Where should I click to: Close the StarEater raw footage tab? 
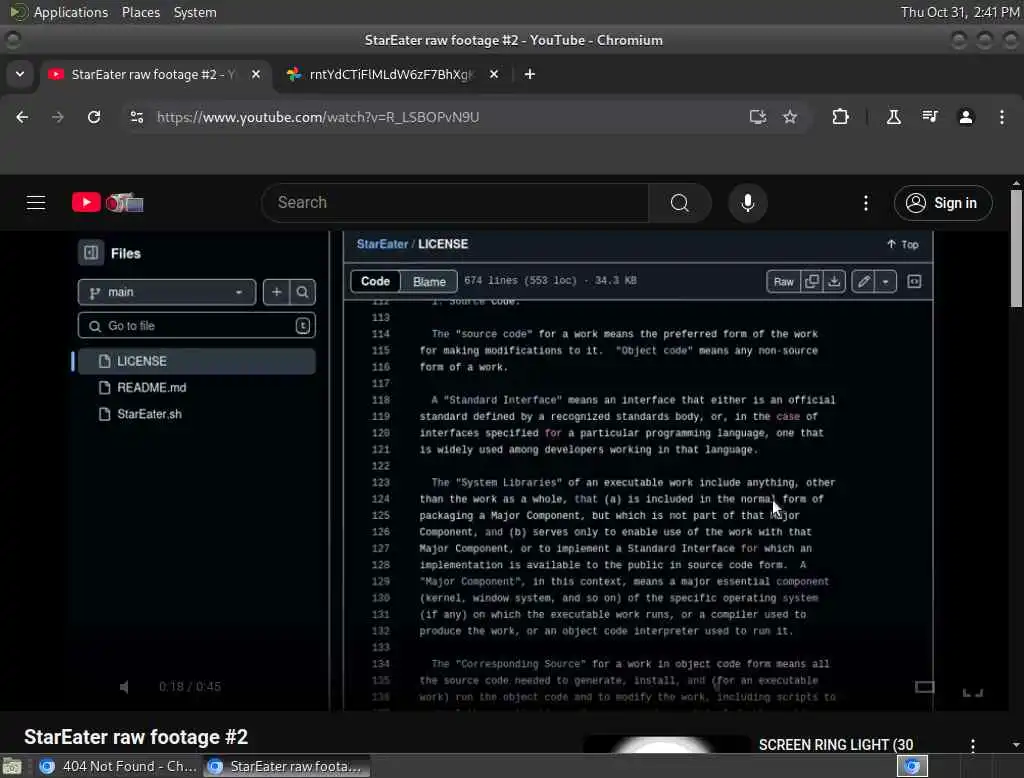(x=256, y=74)
